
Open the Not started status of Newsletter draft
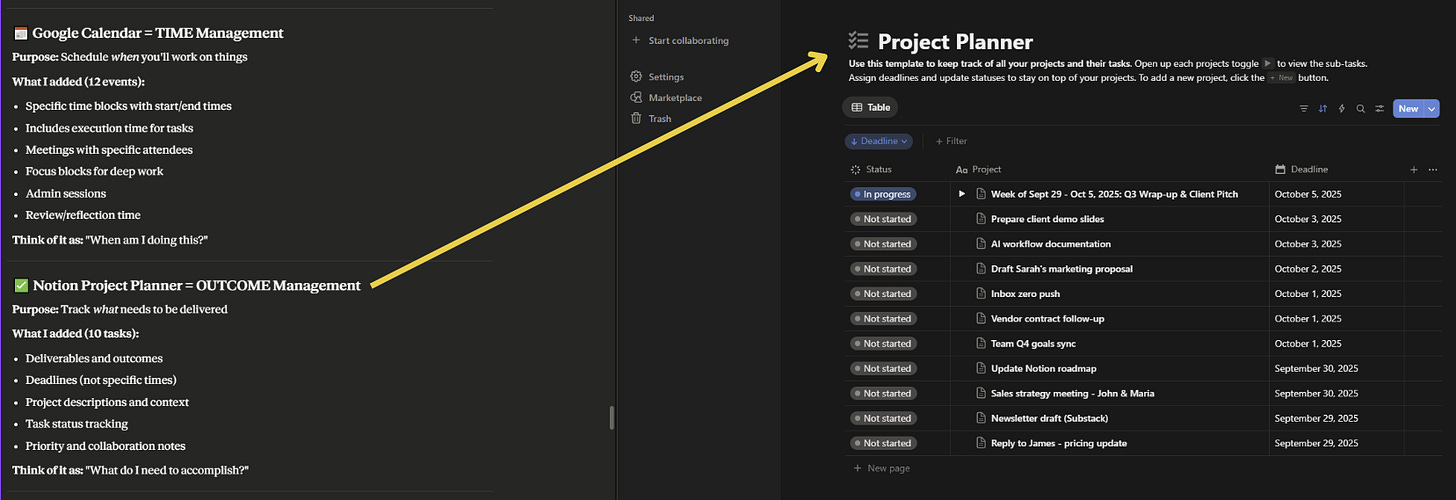(882, 418)
